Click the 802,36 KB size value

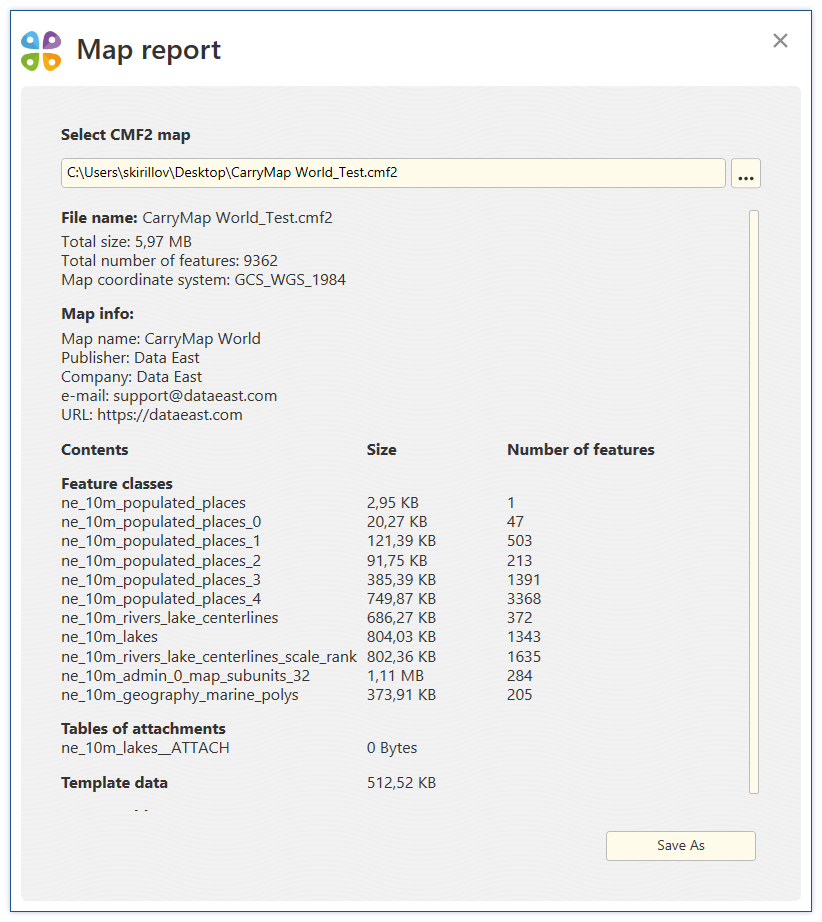(402, 656)
